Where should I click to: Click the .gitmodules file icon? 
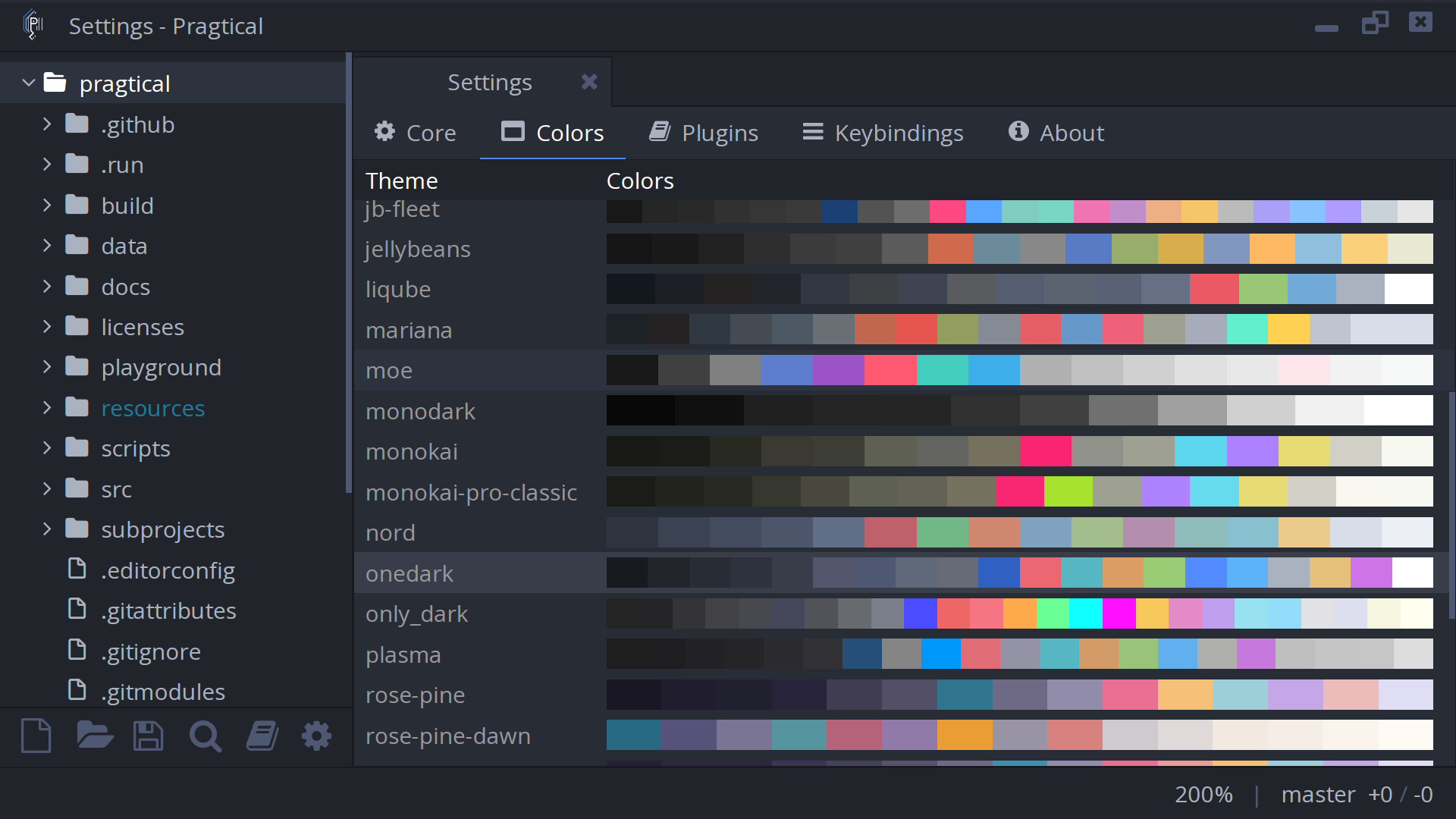tap(77, 690)
